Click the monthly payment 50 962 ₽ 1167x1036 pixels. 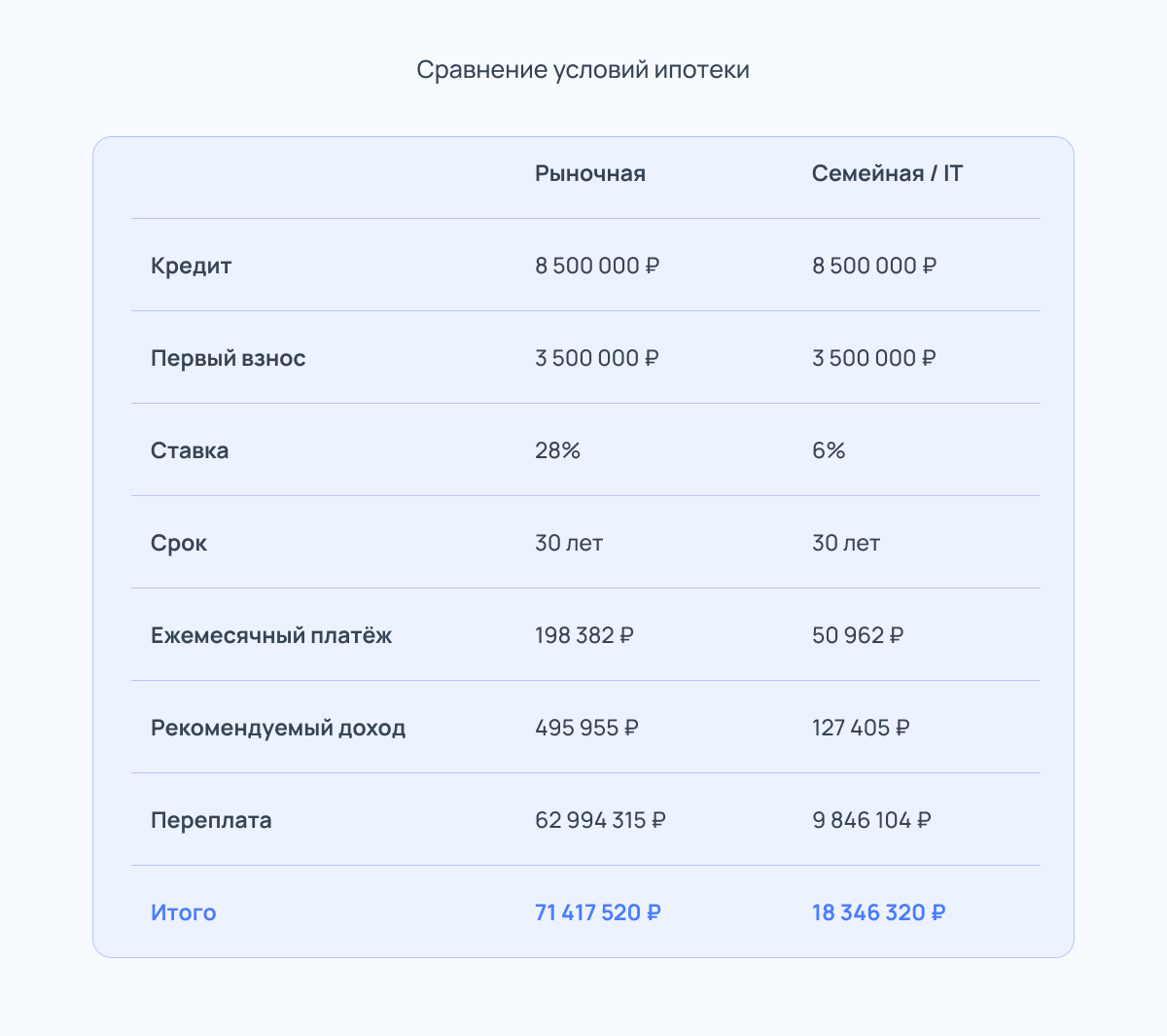tap(858, 635)
